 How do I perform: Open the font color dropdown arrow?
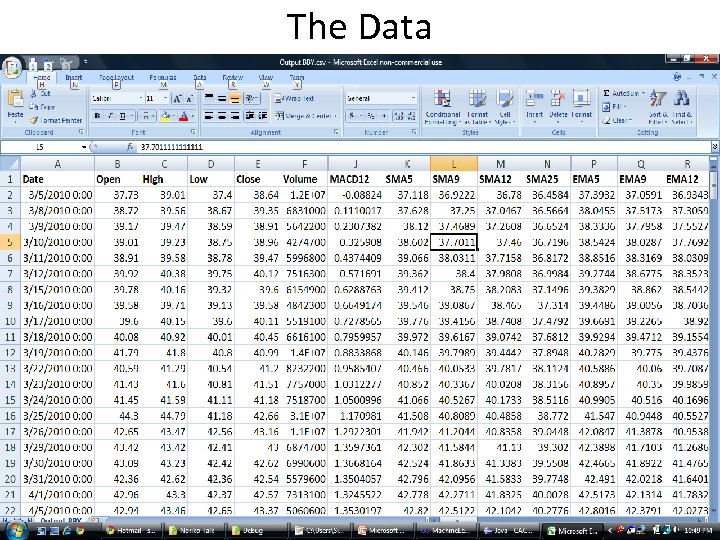point(193,116)
